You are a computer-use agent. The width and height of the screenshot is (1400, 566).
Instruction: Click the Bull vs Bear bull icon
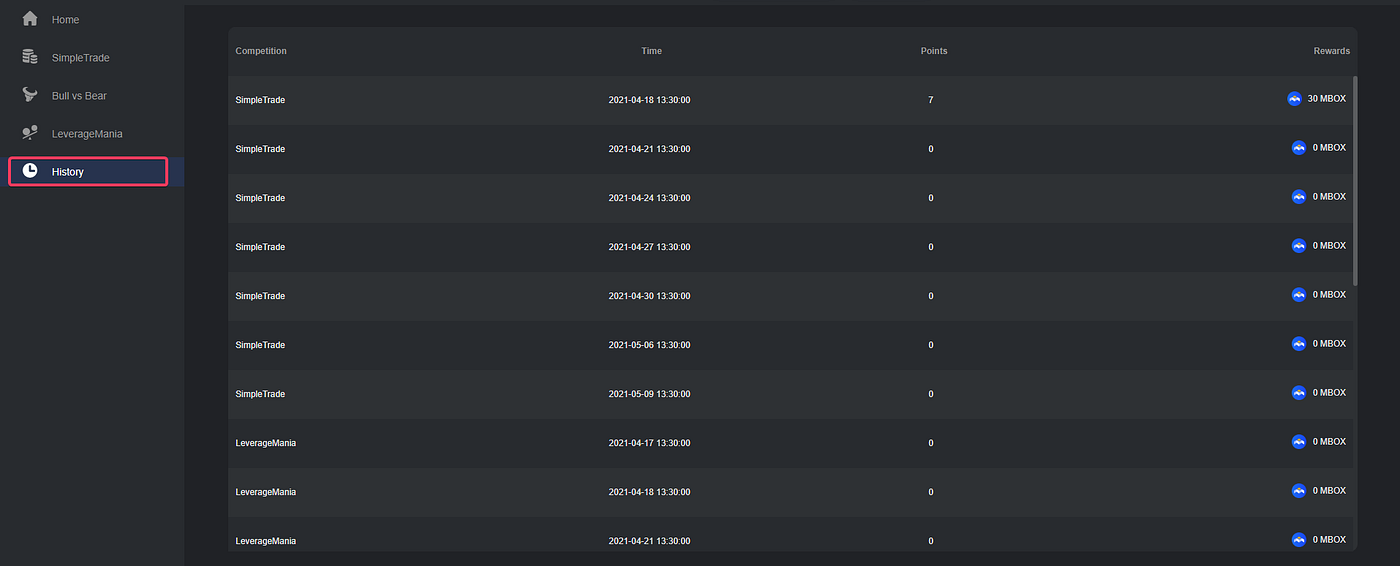coord(30,95)
